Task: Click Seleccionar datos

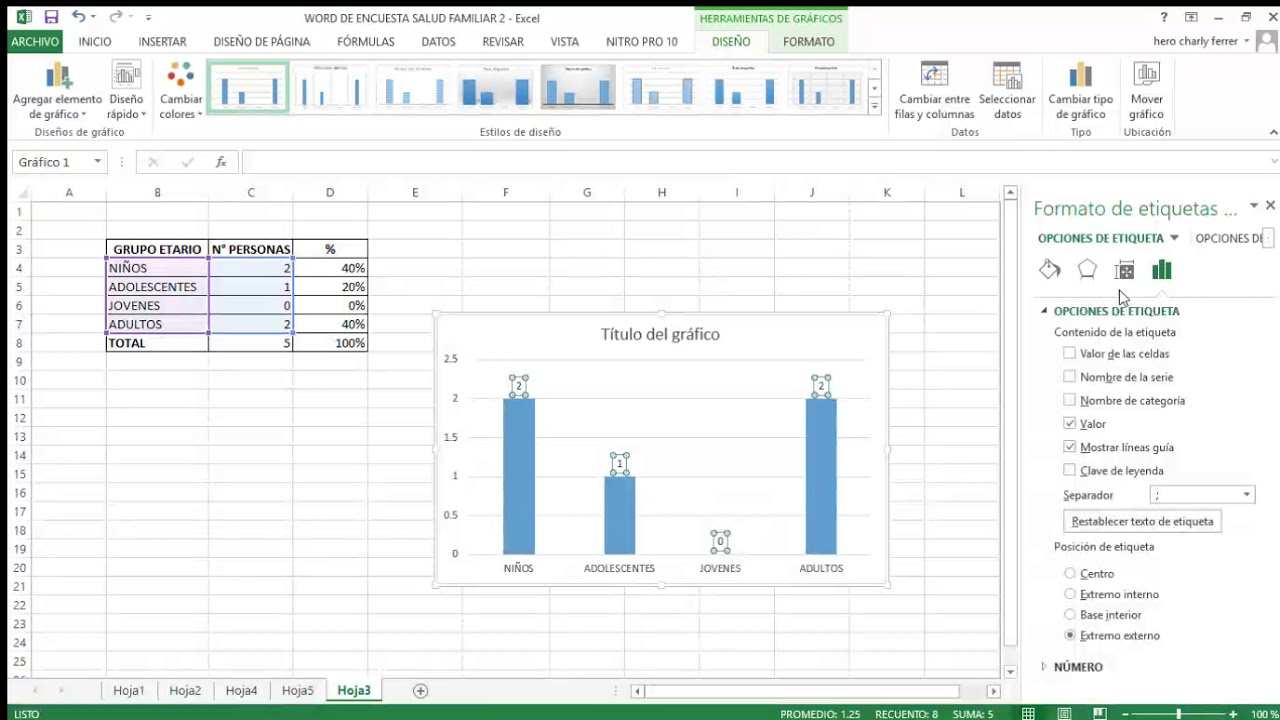Action: [x=1007, y=91]
